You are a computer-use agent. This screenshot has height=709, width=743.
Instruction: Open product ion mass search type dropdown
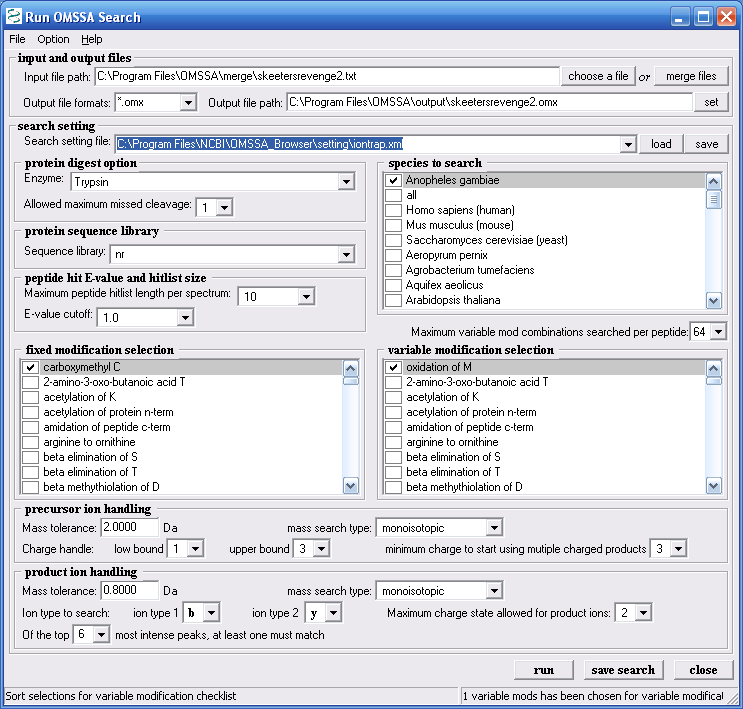[494, 591]
